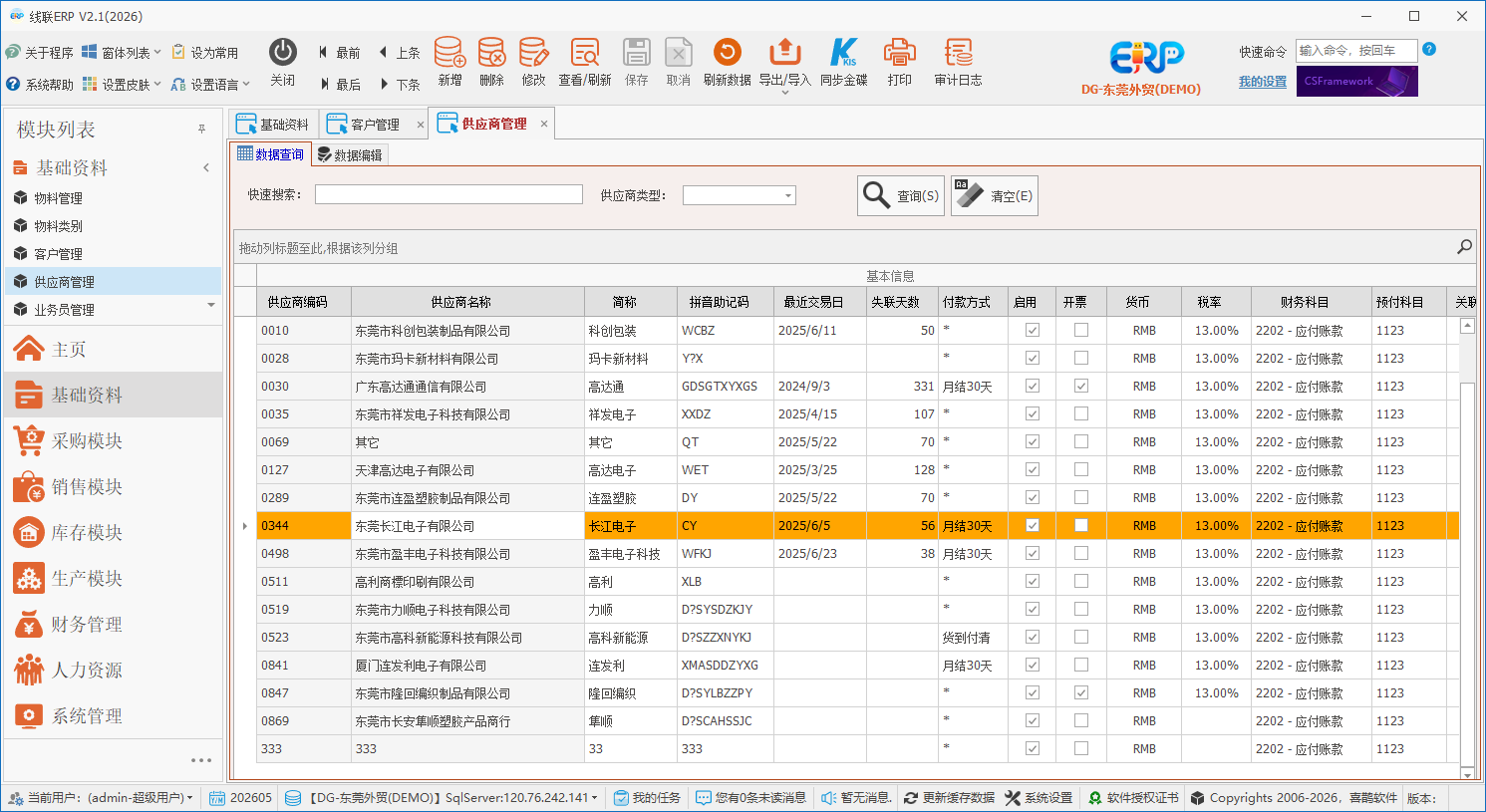Open 系统设置 in the status bar
Screen dimensions: 1486x812
coord(1039,798)
